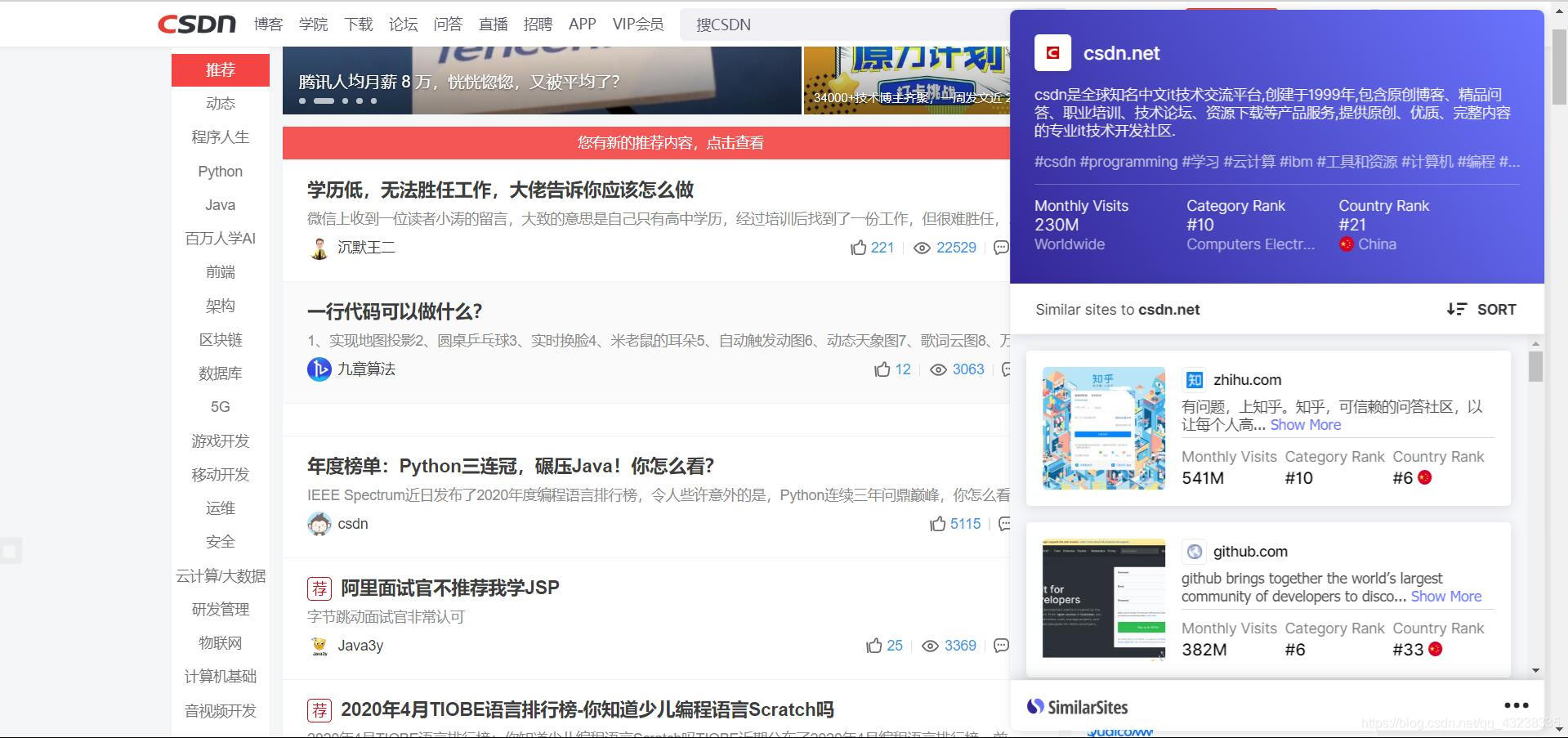Screen dimensions: 1568x738
Task: Open the APP menu item
Action: coord(583,25)
